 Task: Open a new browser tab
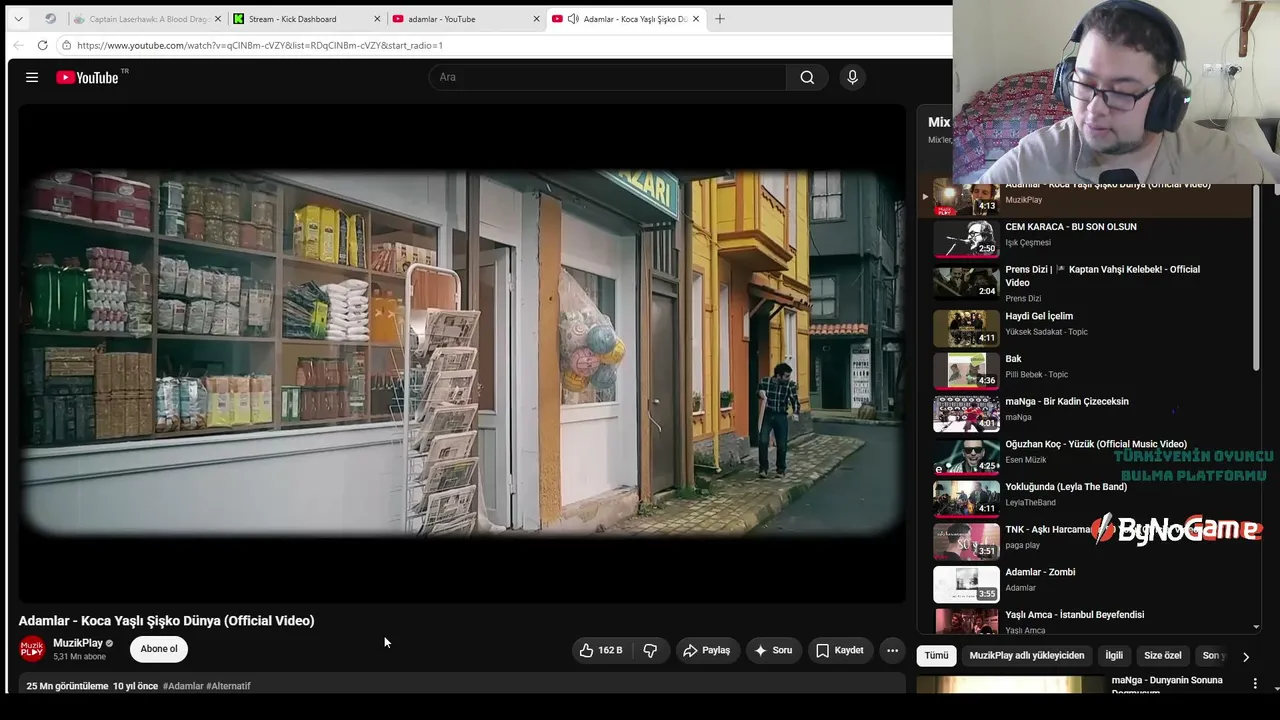[720, 19]
